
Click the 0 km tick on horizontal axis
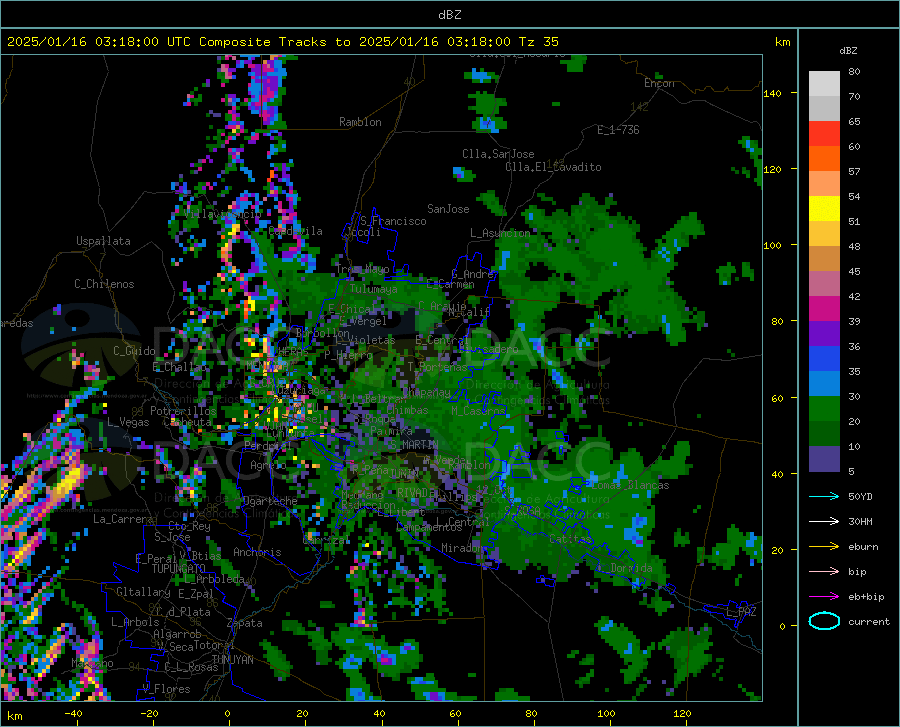click(228, 714)
